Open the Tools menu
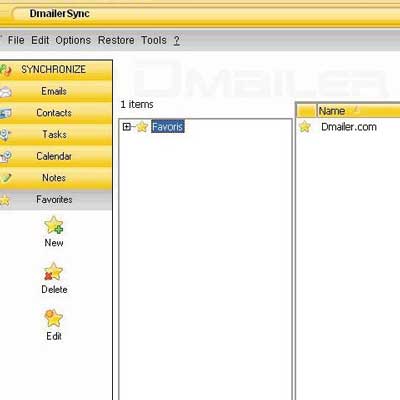Screen dimensions: 400x400 point(154,40)
